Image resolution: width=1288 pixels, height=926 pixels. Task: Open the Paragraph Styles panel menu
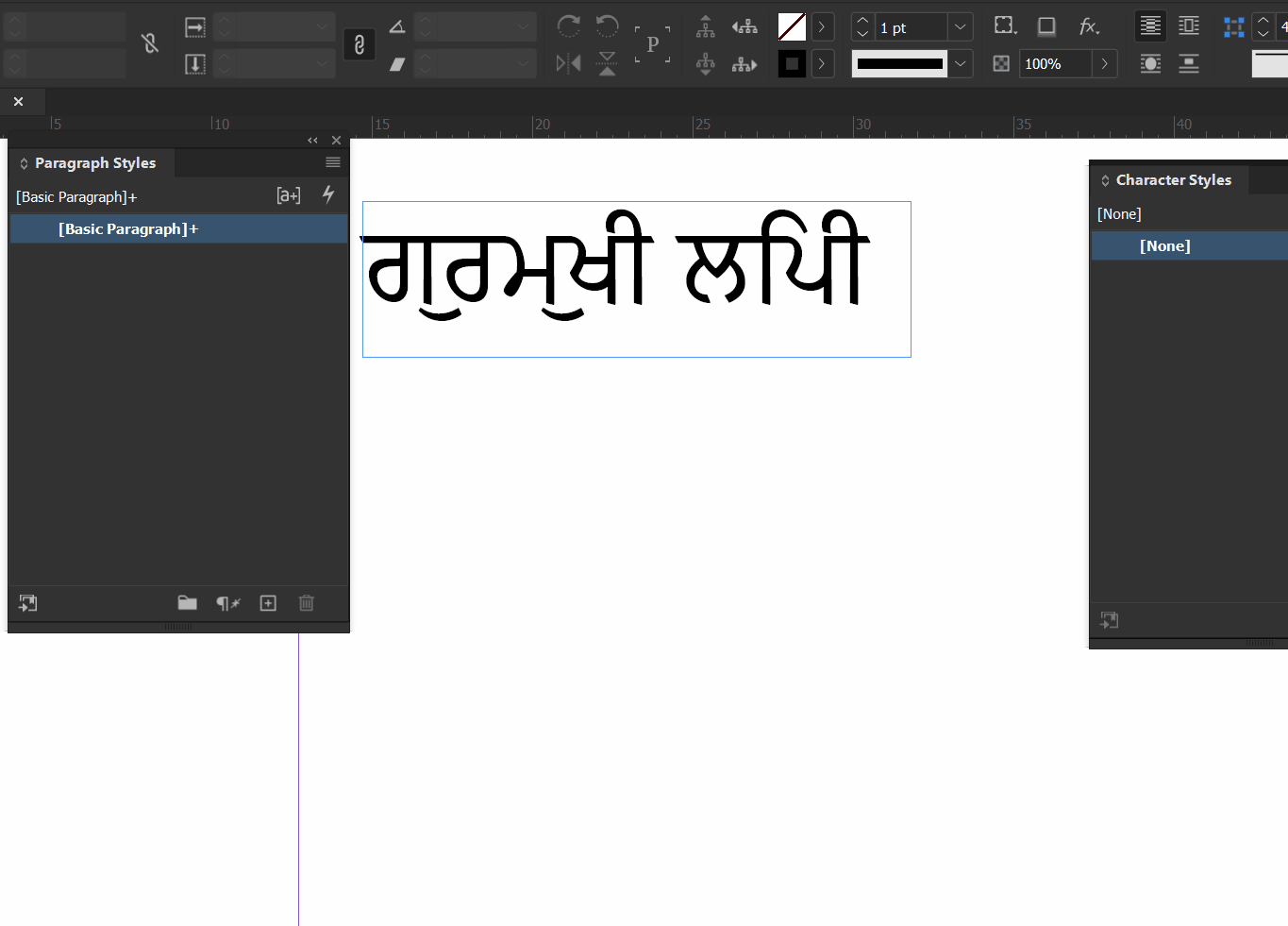tap(332, 161)
